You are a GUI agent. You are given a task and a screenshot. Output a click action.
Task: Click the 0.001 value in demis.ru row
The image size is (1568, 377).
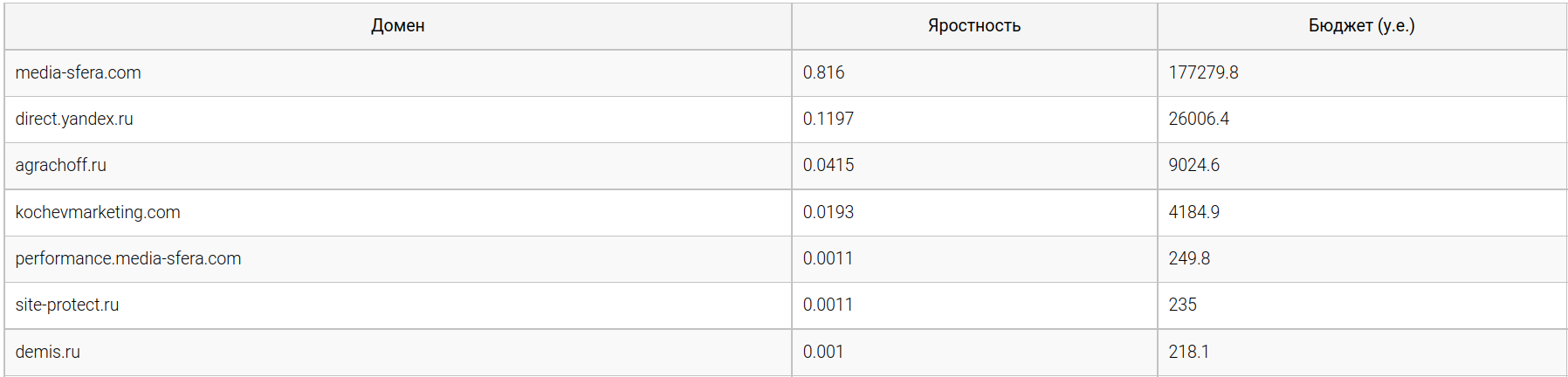click(x=822, y=352)
